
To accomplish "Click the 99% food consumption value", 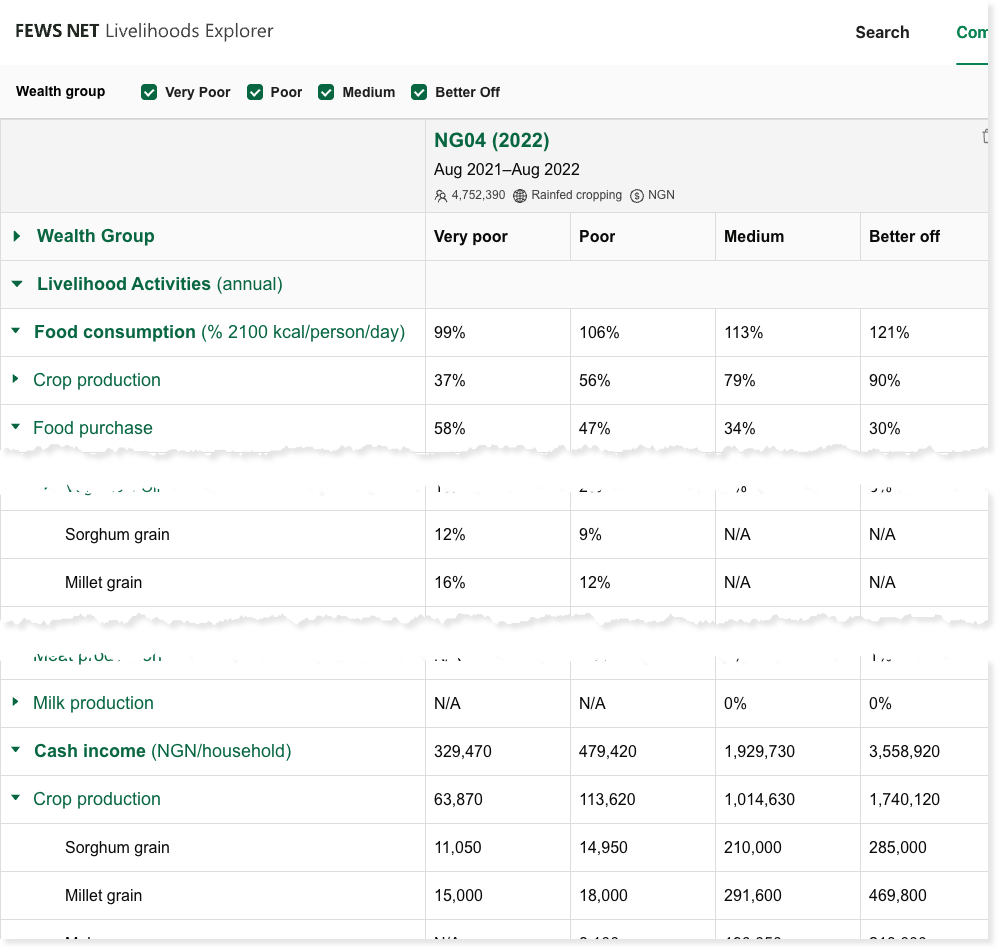I will [x=449, y=332].
